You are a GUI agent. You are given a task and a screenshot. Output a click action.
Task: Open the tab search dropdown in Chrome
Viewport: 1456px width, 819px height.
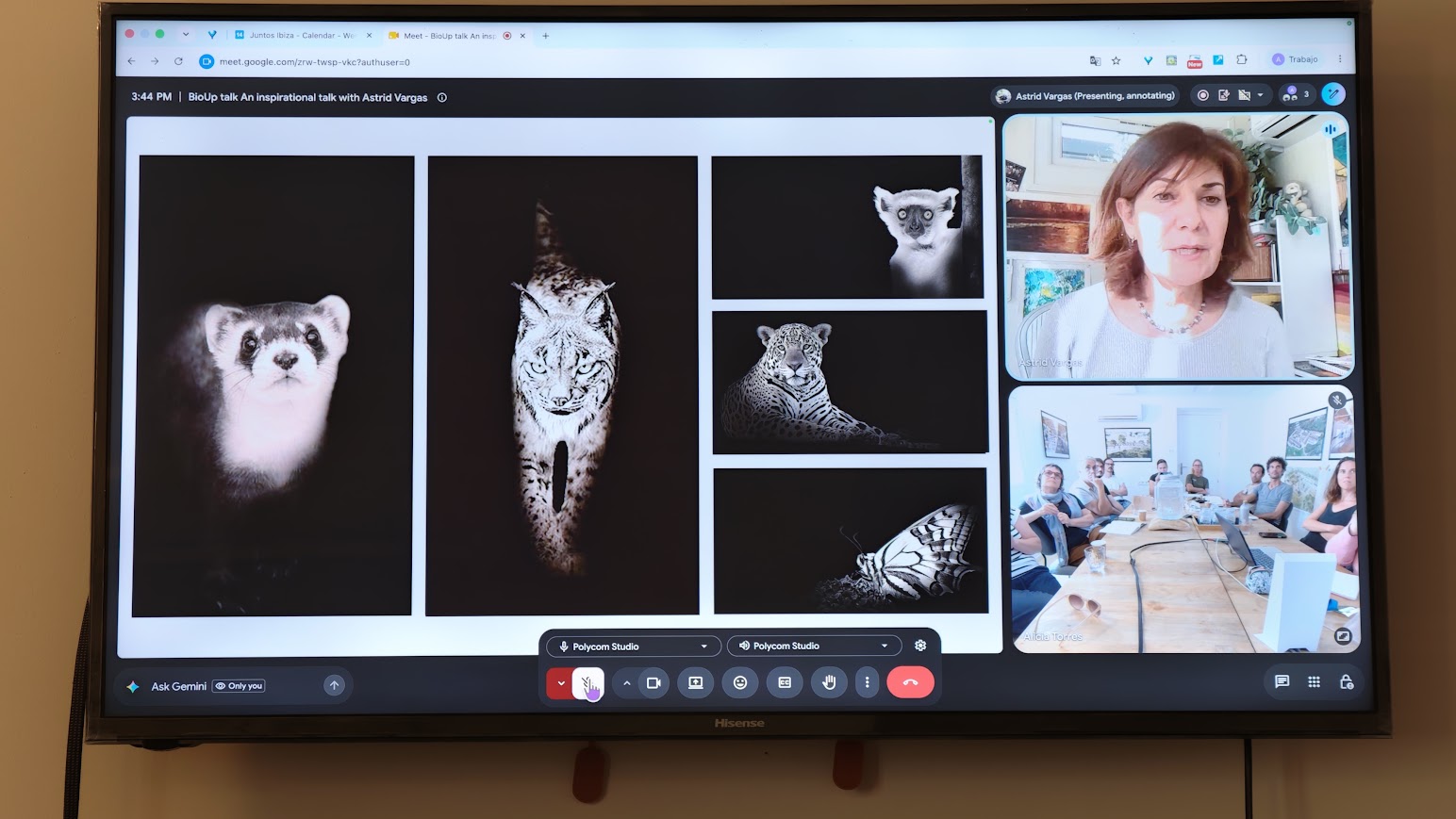click(x=186, y=35)
